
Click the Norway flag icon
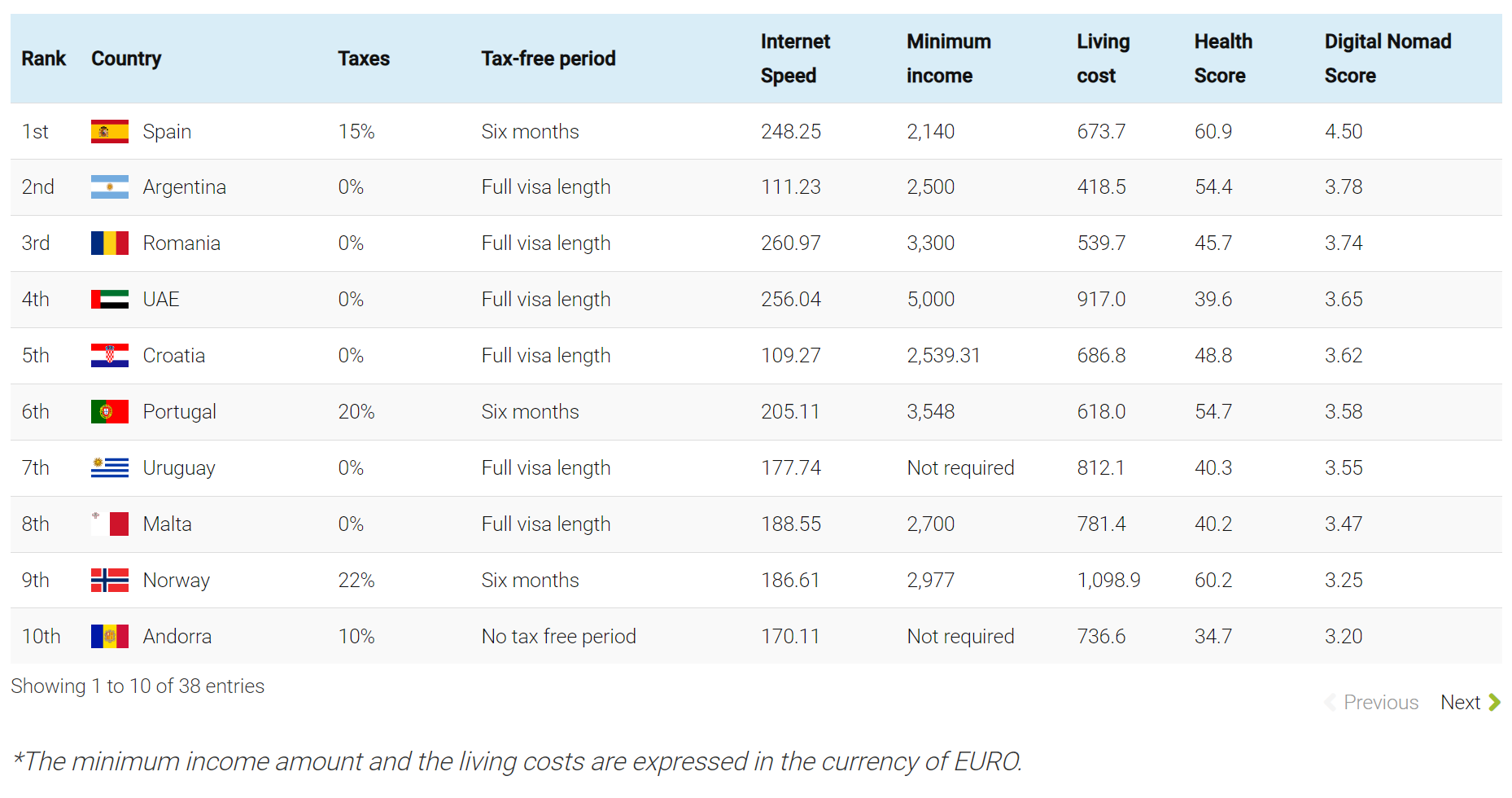pos(109,581)
